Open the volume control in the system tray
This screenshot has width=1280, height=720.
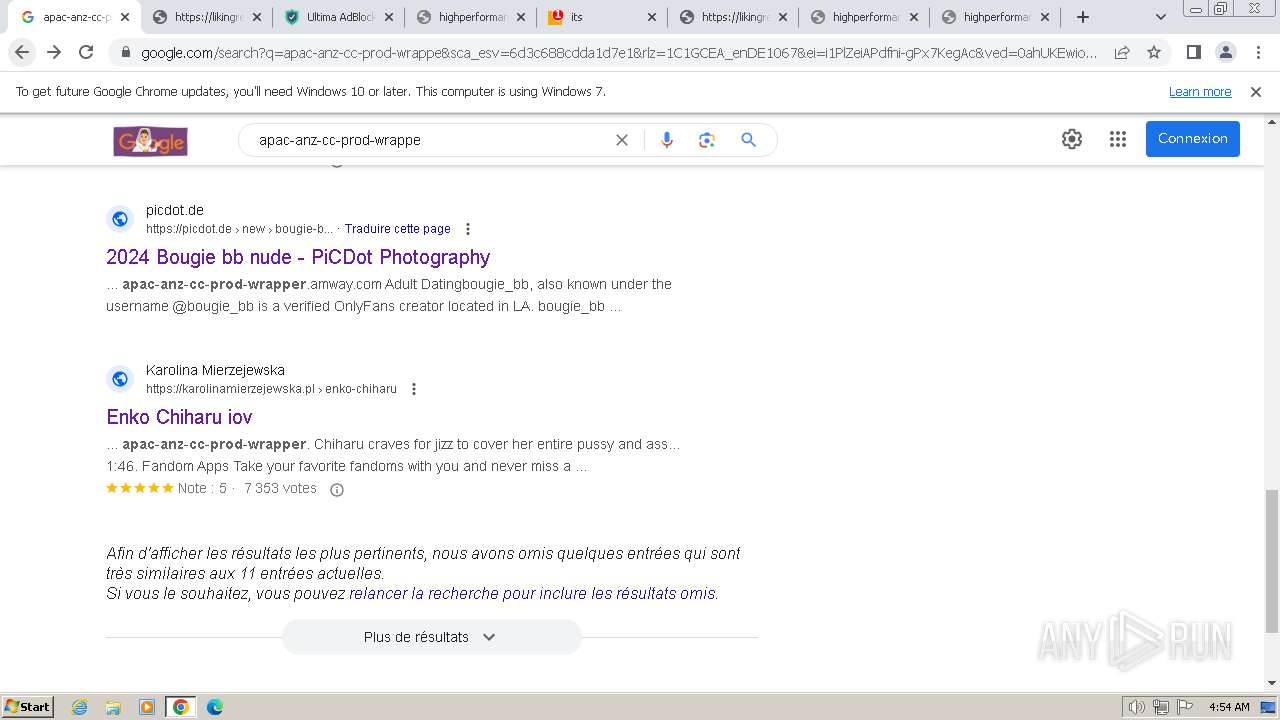pos(1137,707)
